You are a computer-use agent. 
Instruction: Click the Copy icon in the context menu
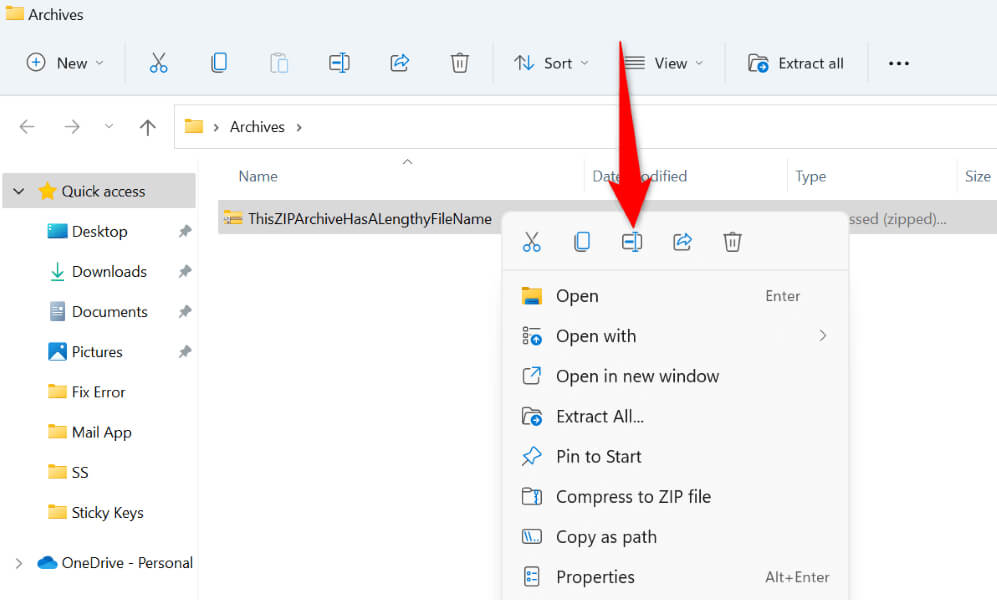pos(582,242)
